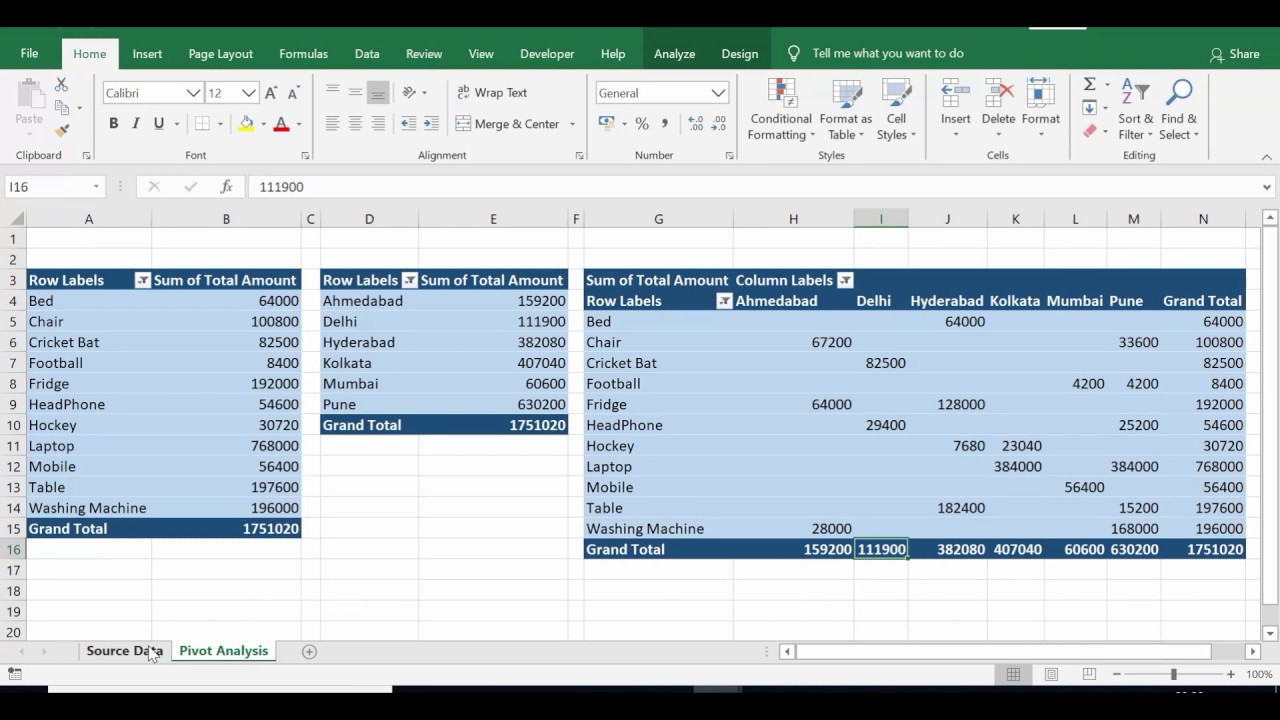Click the Comma Style icon
Viewport: 1280px width, 720px height.
[x=664, y=124]
